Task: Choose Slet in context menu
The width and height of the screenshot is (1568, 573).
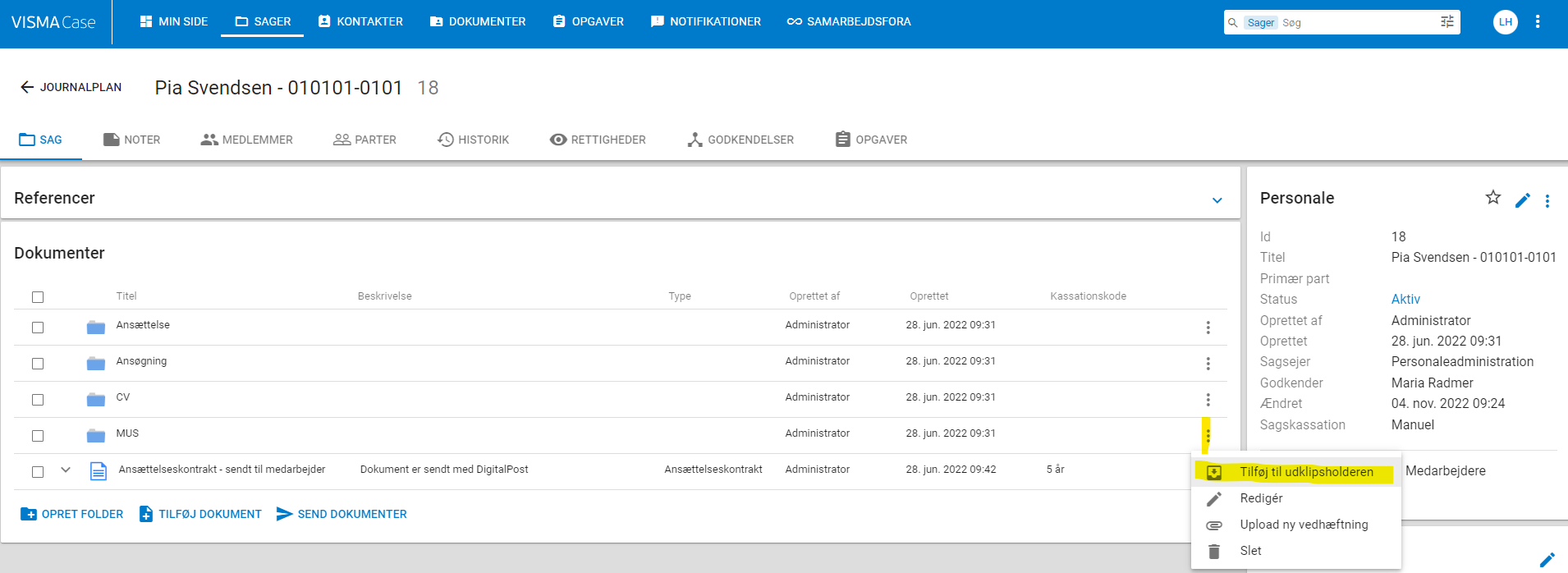Action: click(x=1296, y=551)
